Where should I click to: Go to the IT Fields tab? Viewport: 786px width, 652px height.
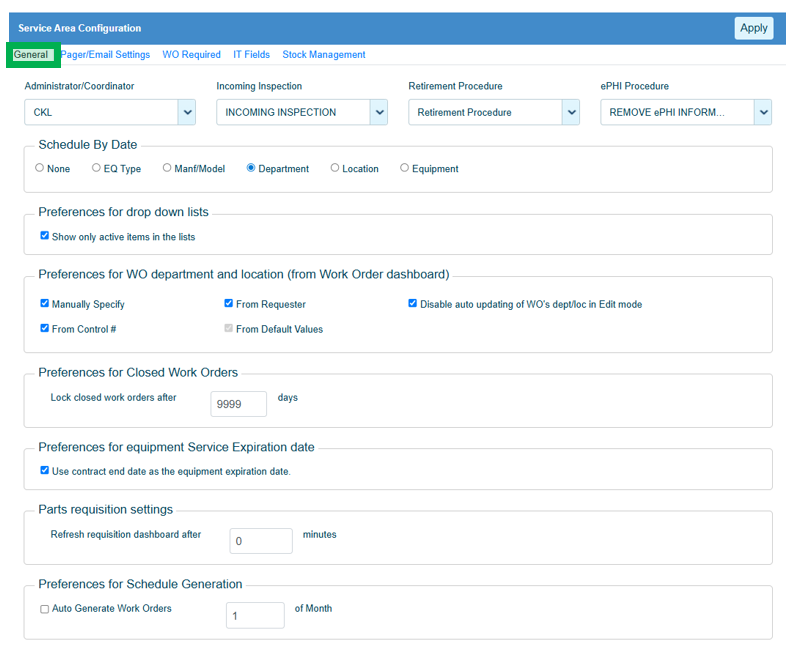[251, 55]
